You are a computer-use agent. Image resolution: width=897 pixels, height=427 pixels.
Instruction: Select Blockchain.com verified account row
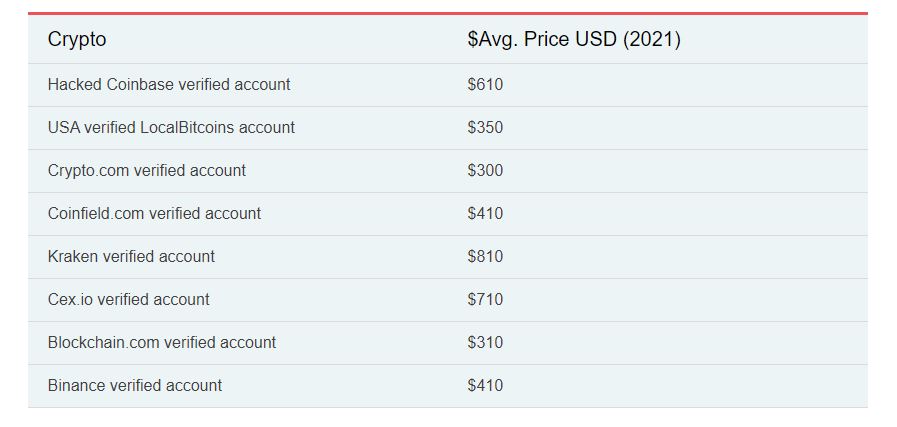tap(448, 343)
